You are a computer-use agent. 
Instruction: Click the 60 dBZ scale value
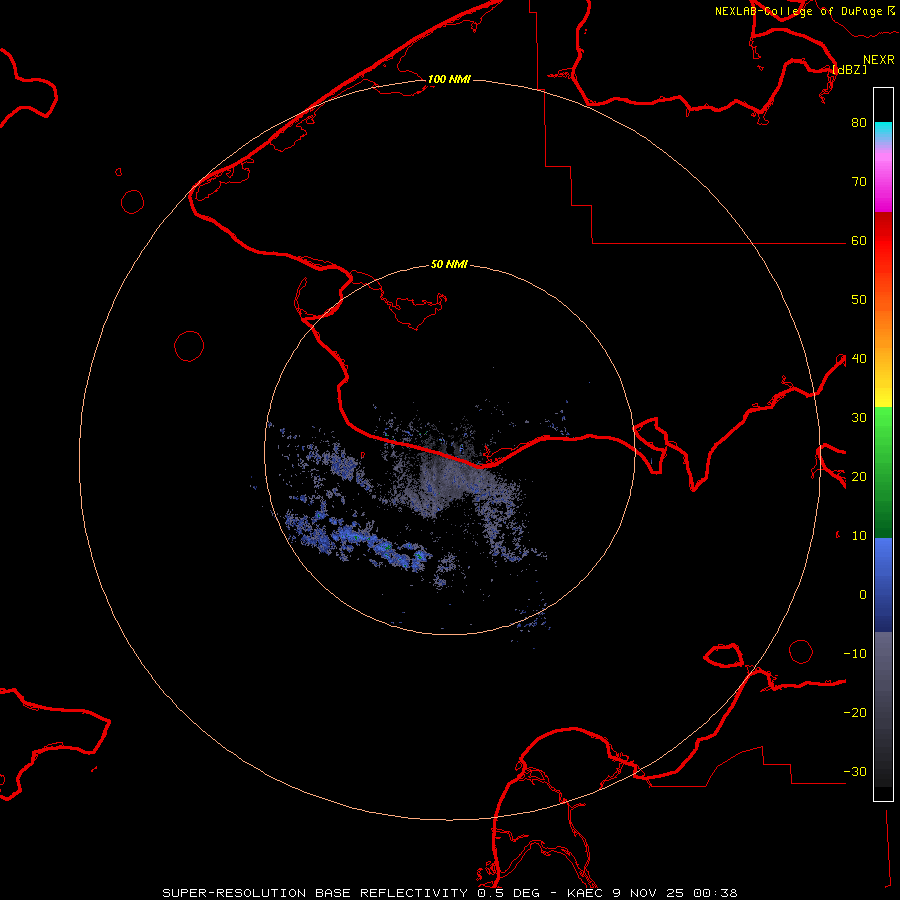859,240
